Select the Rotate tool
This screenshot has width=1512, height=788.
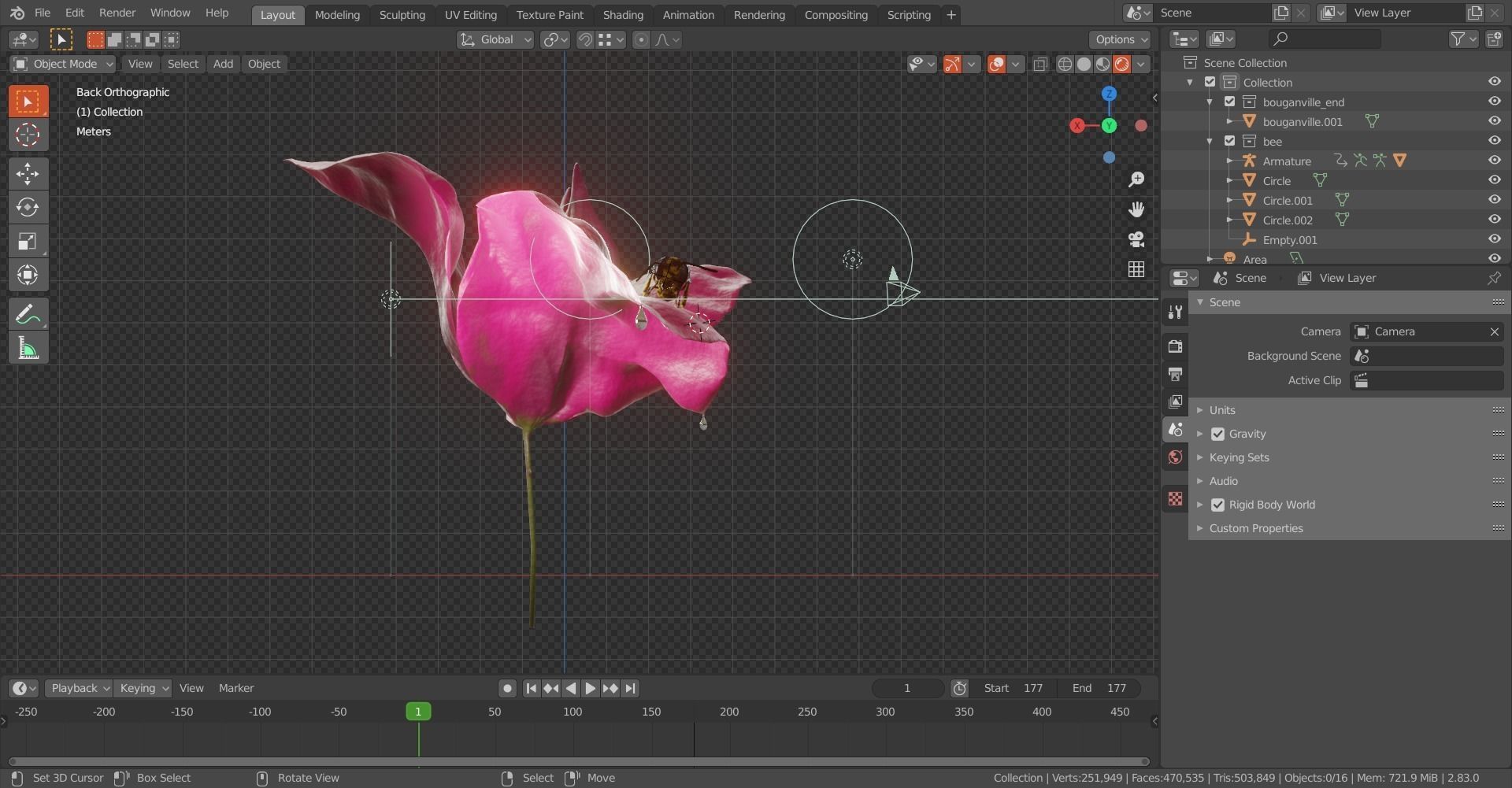point(28,207)
